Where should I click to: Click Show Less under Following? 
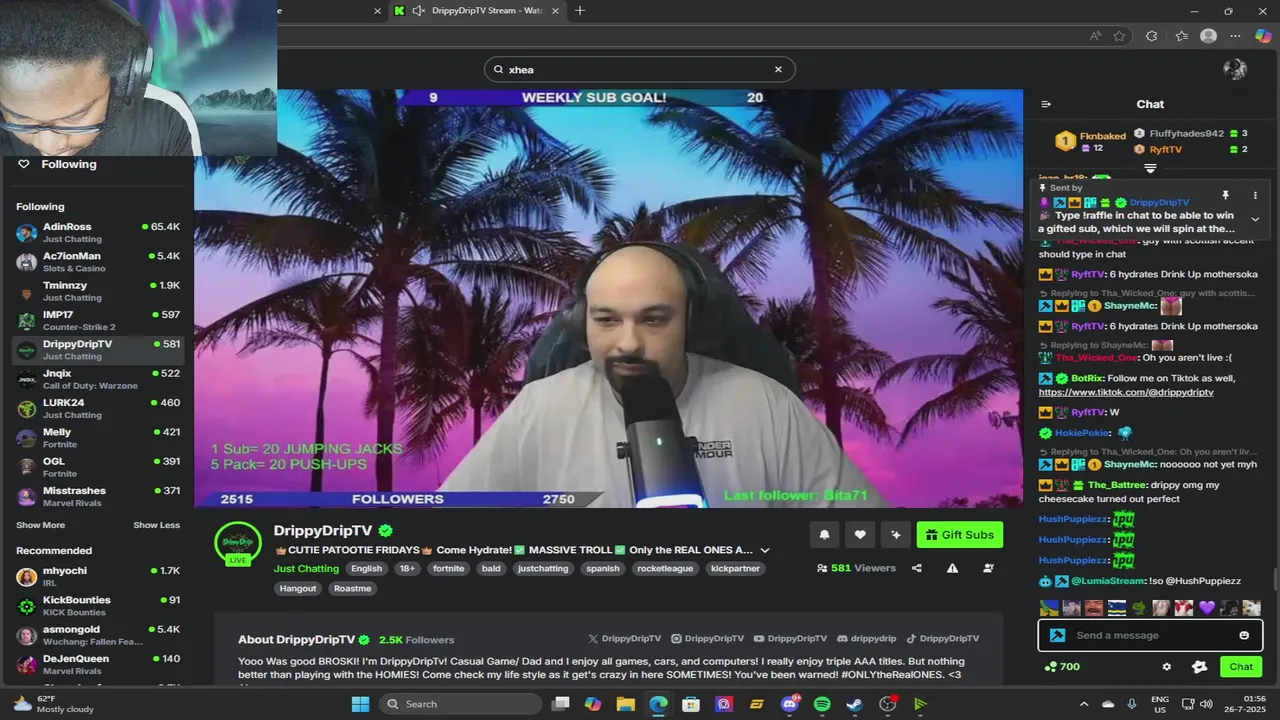[157, 525]
